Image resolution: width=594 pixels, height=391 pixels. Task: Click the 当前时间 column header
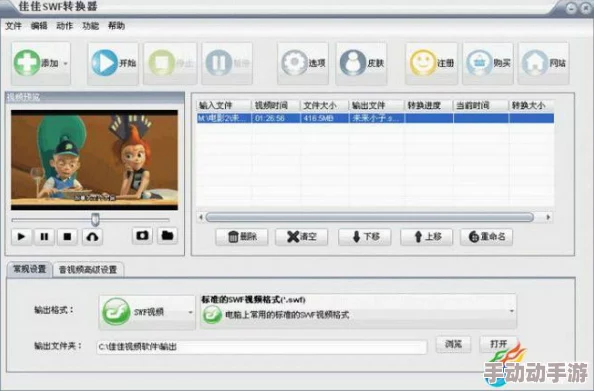pos(480,105)
